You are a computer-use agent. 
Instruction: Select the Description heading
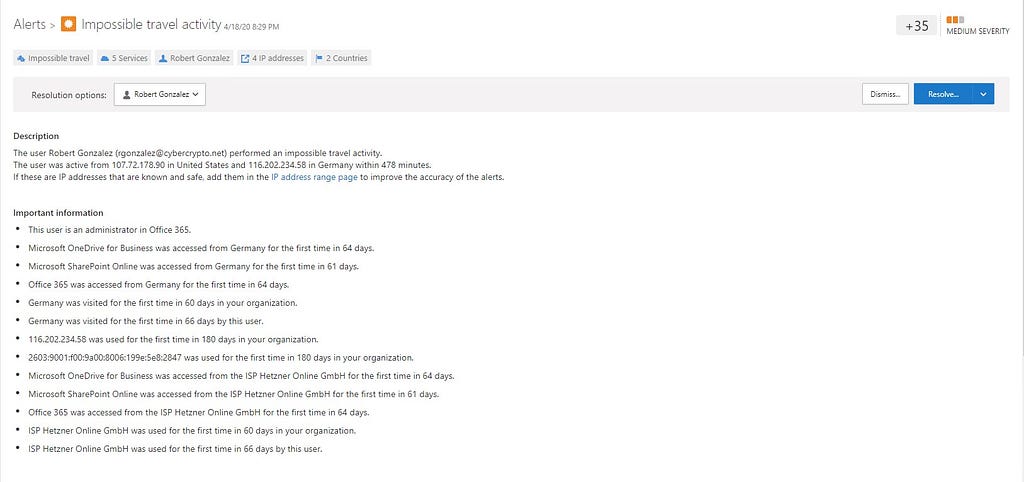pos(36,137)
